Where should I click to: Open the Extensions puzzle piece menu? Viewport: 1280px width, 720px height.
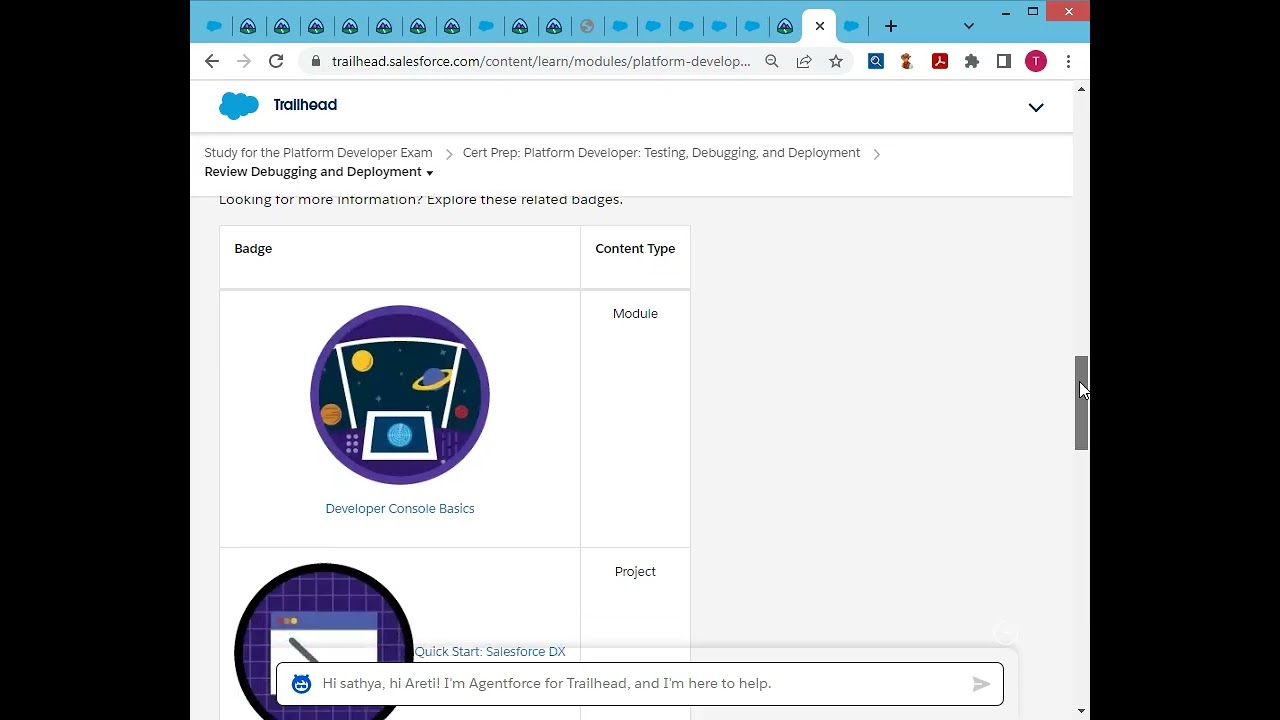pyautogui.click(x=972, y=61)
